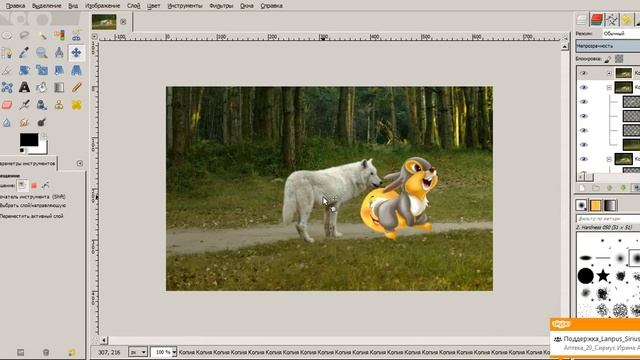Set Move tool to affect layers
The image size is (640, 360).
pyautogui.click(x=22, y=186)
